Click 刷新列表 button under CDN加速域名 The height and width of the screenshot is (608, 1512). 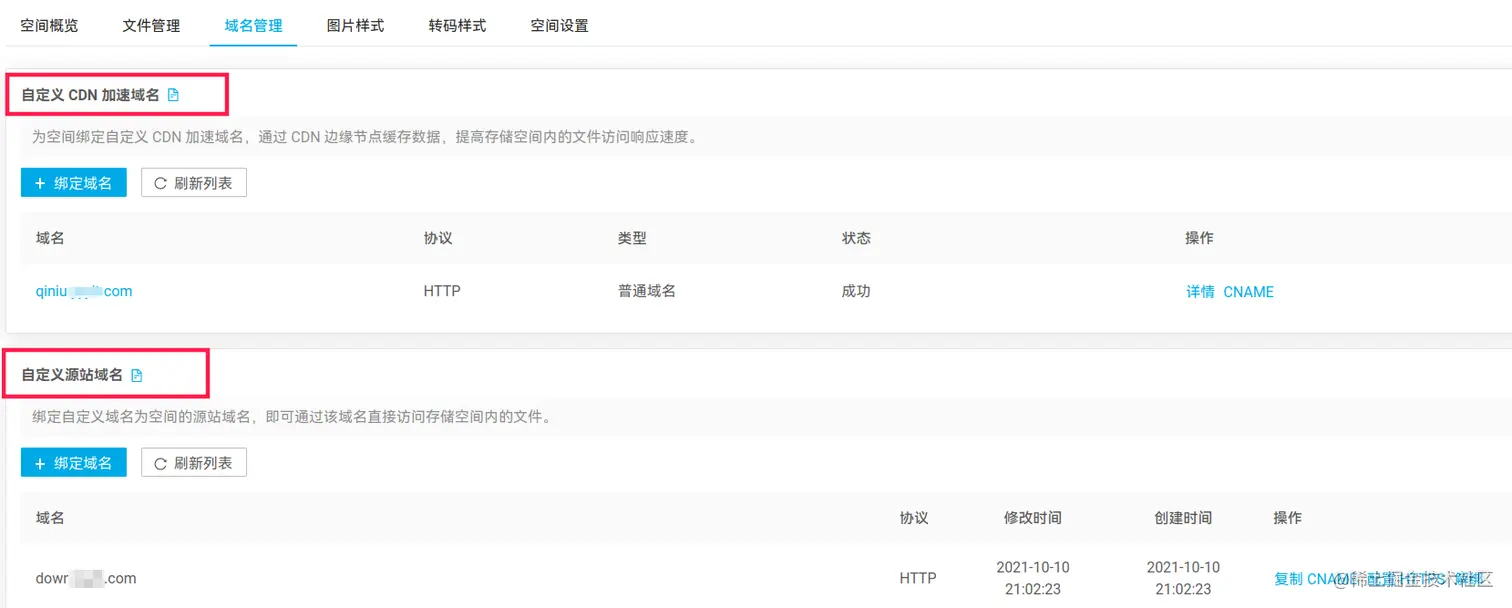(x=194, y=182)
